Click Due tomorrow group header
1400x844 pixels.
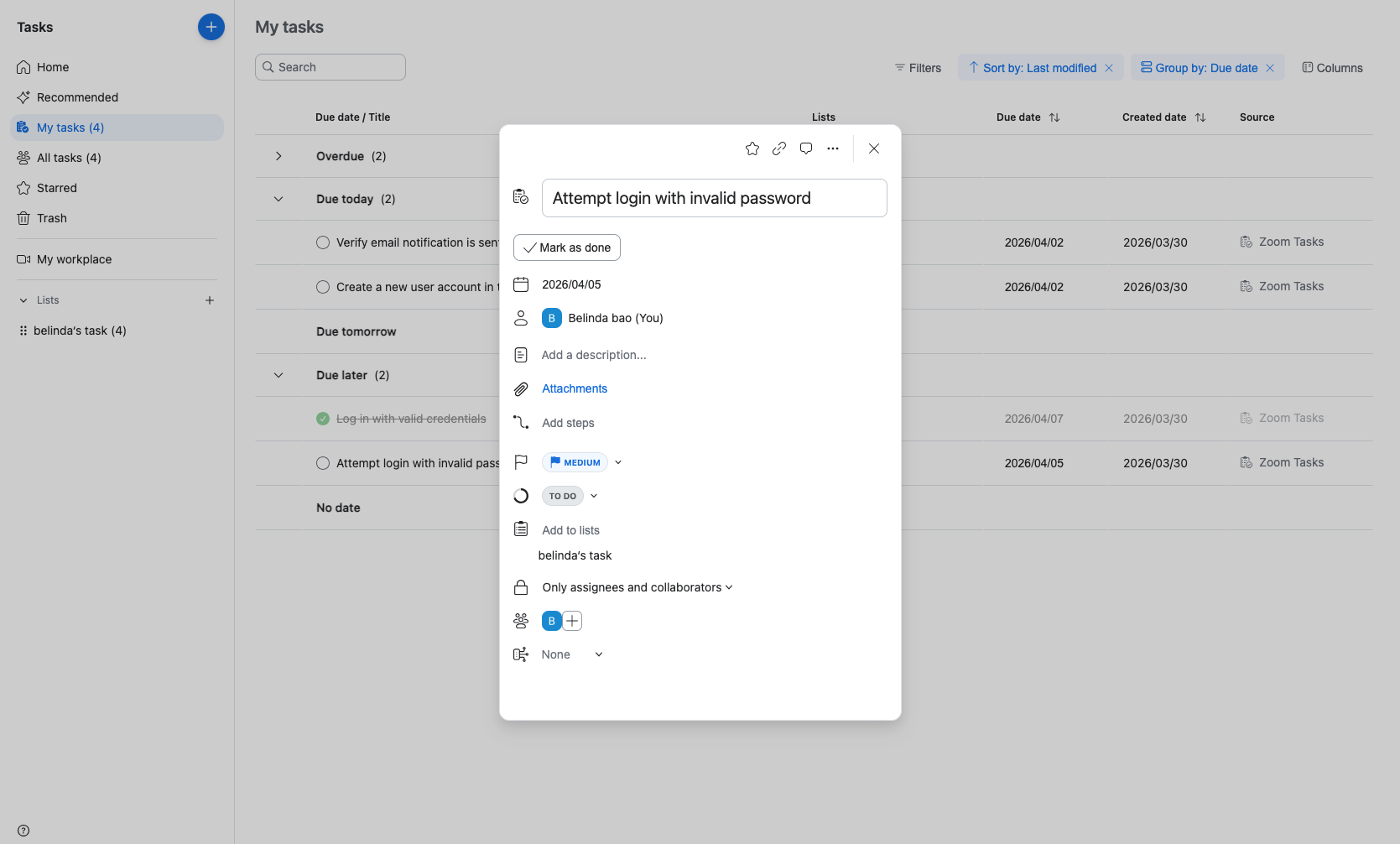[x=356, y=331]
